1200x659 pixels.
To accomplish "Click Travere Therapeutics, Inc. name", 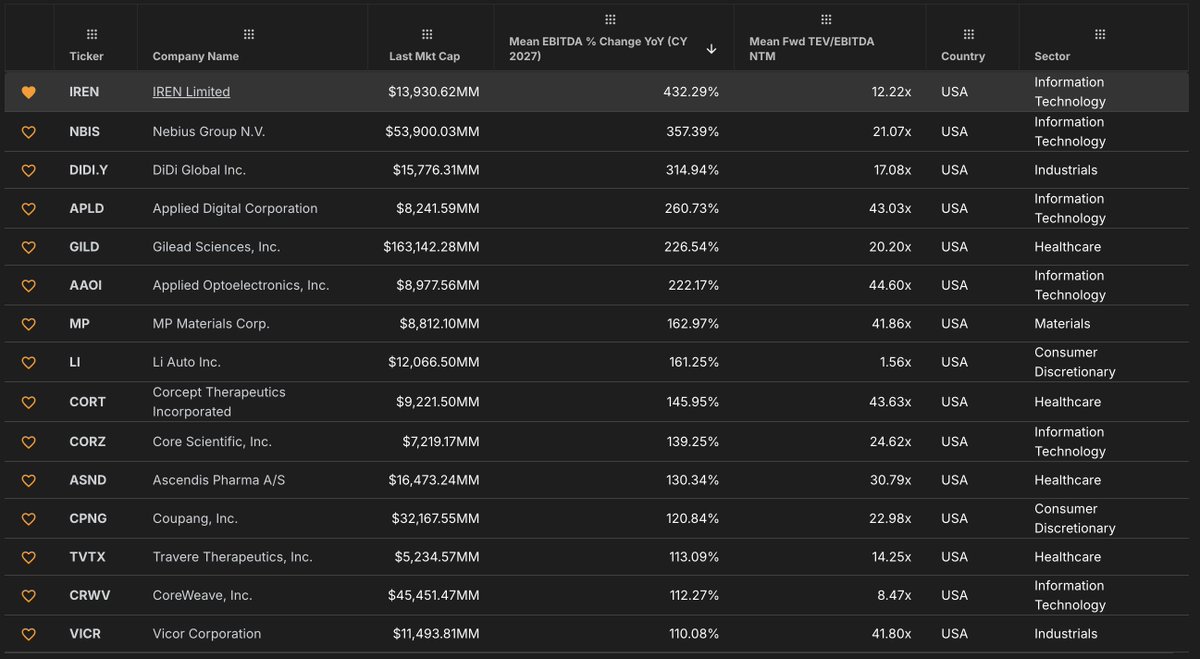I will [233, 557].
